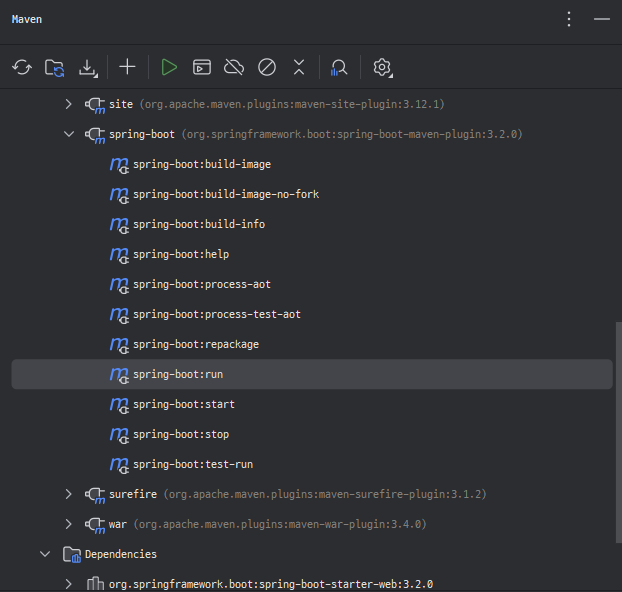Expand the site plugin node
The height and width of the screenshot is (592, 622).
tap(69, 104)
